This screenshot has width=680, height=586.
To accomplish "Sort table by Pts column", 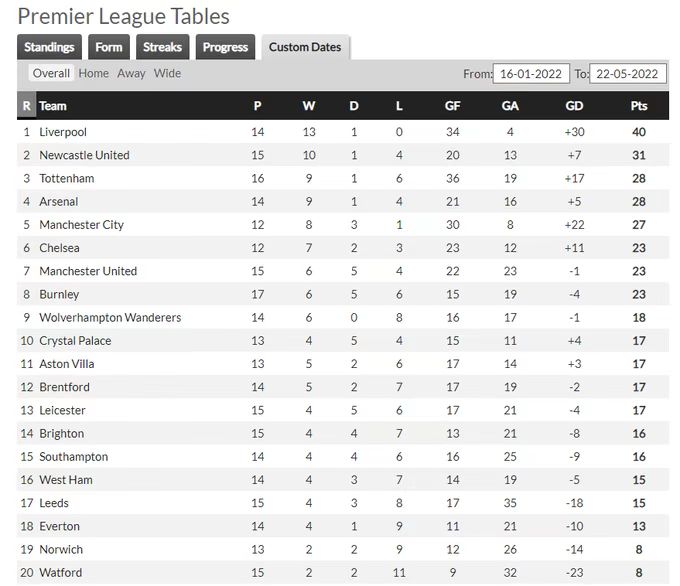I will 639,106.
